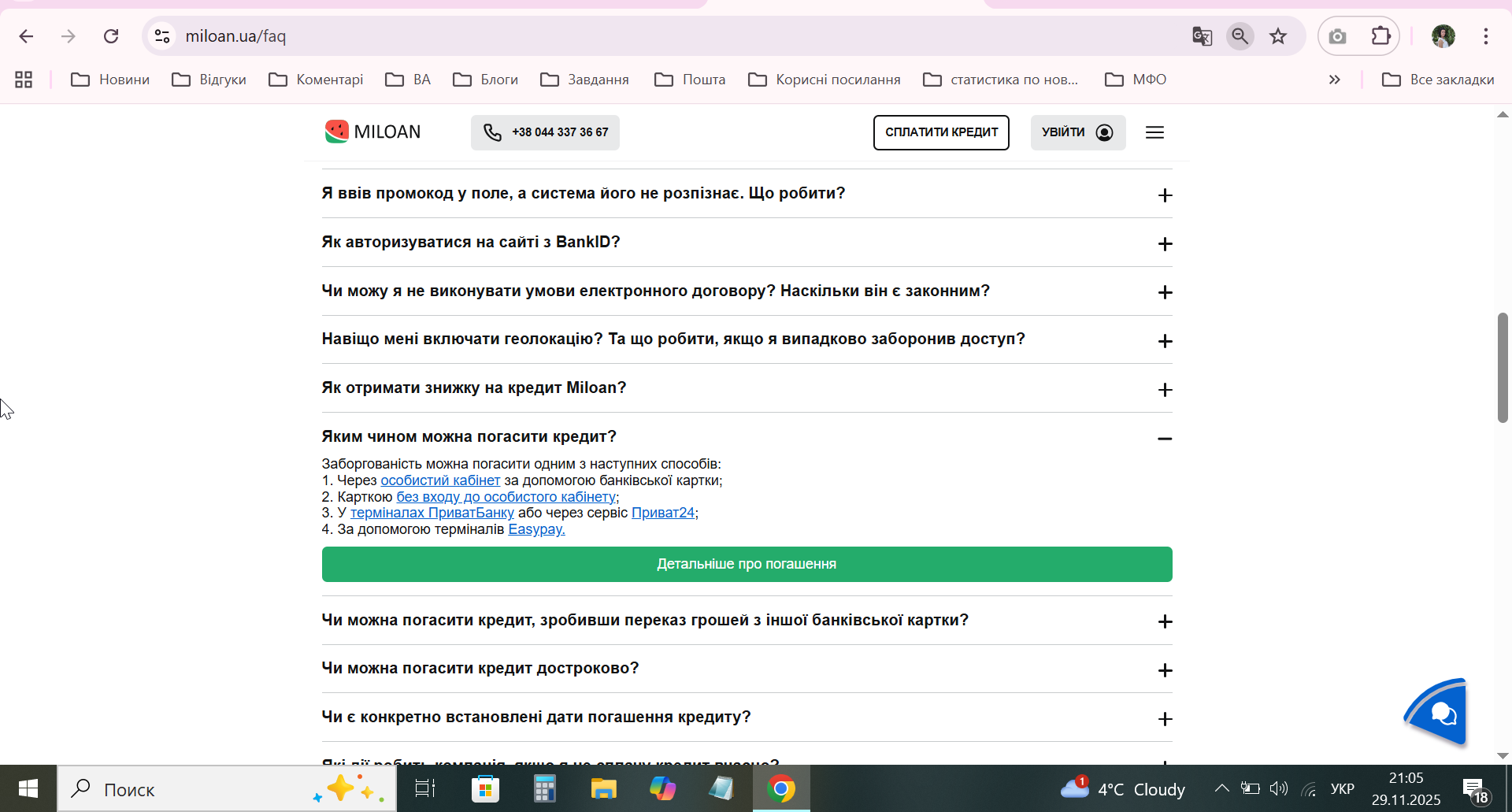Open Task View on the taskbar
This screenshot has width=1512, height=812.
click(x=425, y=788)
